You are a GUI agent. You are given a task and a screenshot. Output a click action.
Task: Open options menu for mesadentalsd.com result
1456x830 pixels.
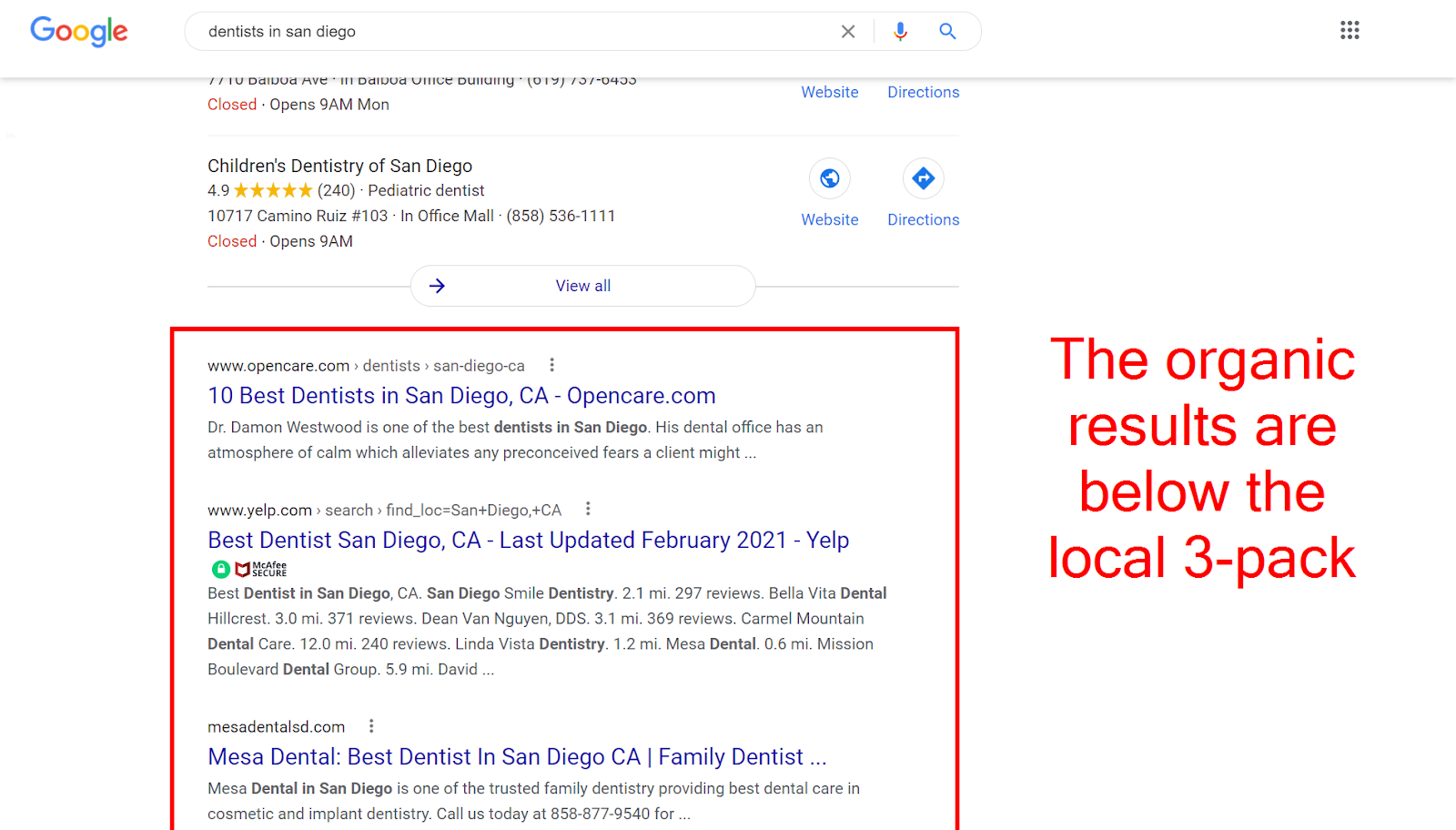pos(371,726)
